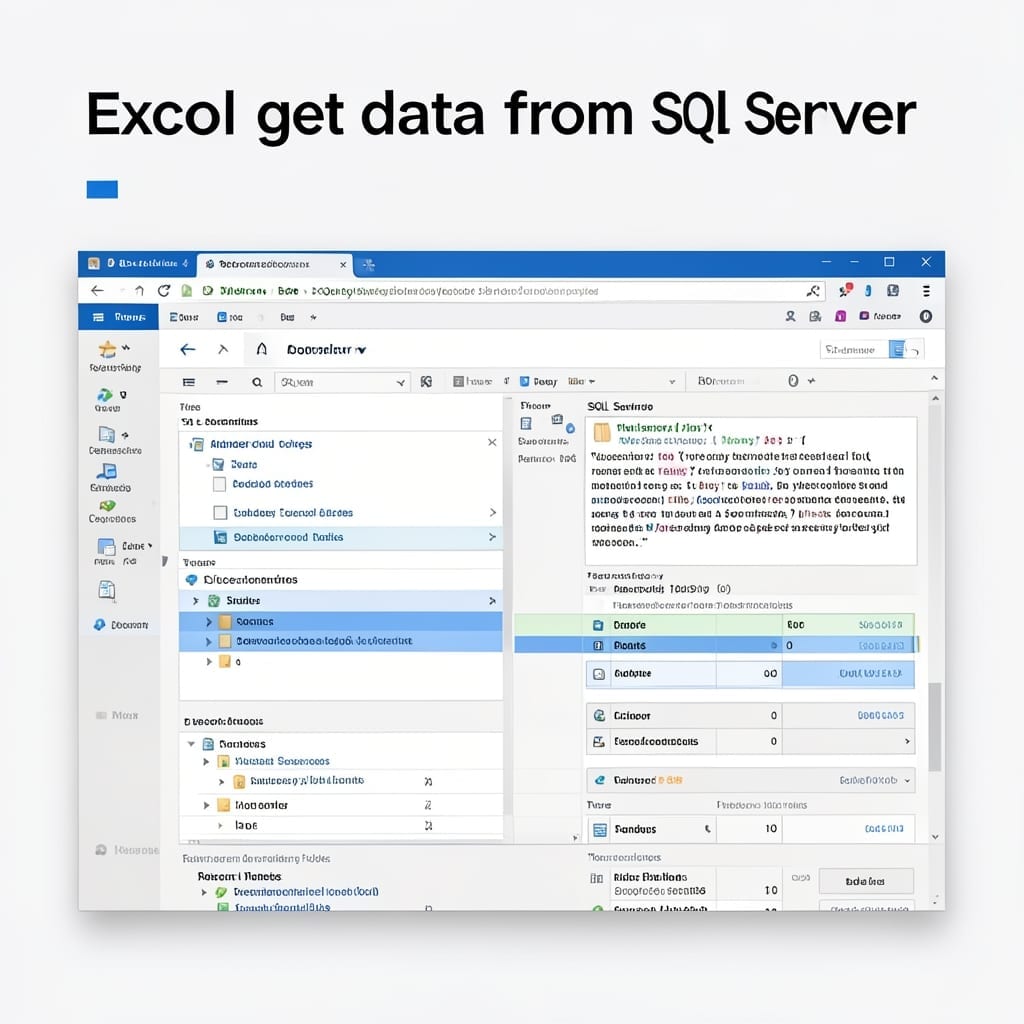Click the blue in-page back arrow
This screenshot has width=1024, height=1024.
[188, 349]
